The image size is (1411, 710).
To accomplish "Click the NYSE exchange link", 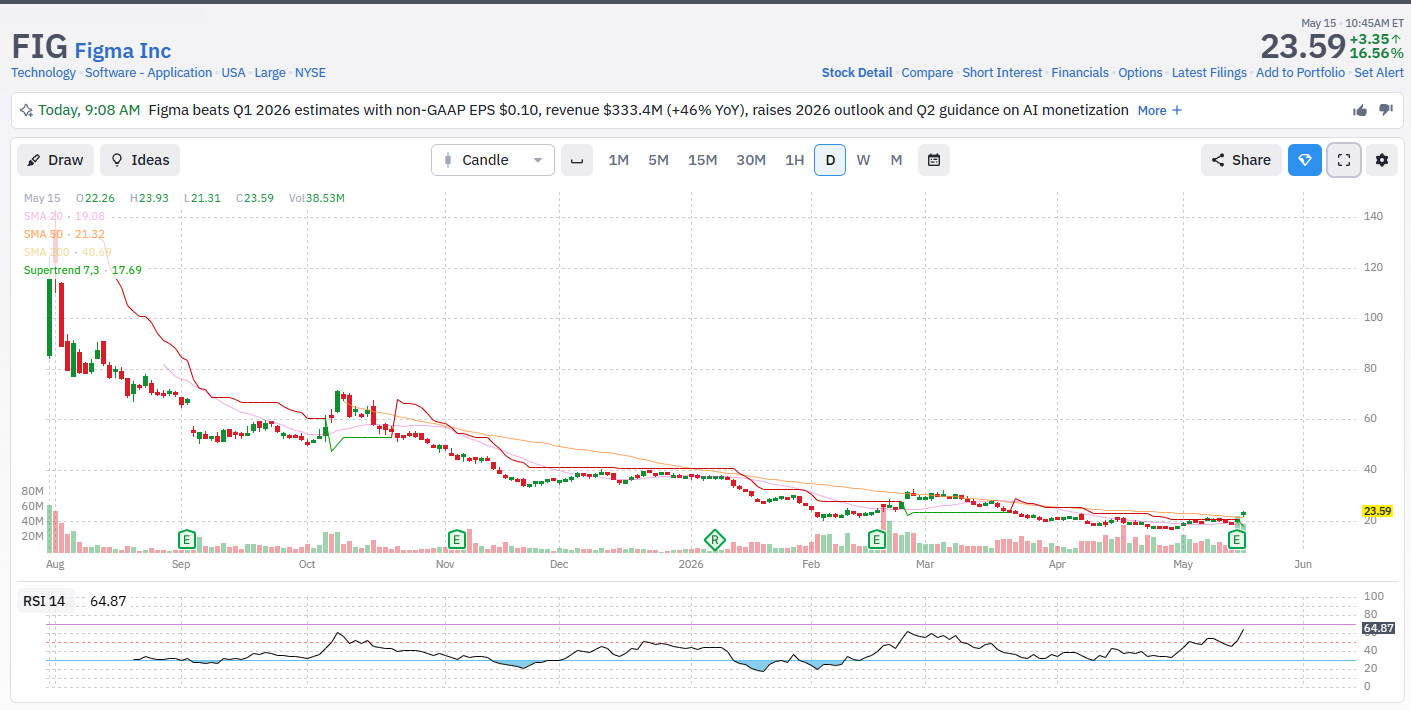I will coord(310,73).
